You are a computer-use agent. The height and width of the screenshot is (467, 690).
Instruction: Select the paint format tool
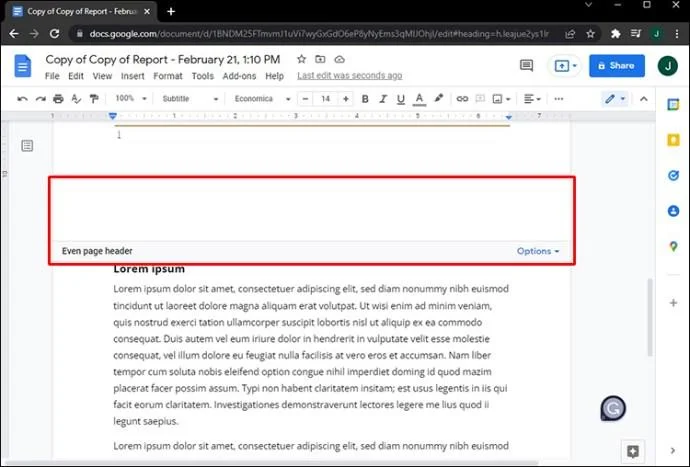click(94, 99)
